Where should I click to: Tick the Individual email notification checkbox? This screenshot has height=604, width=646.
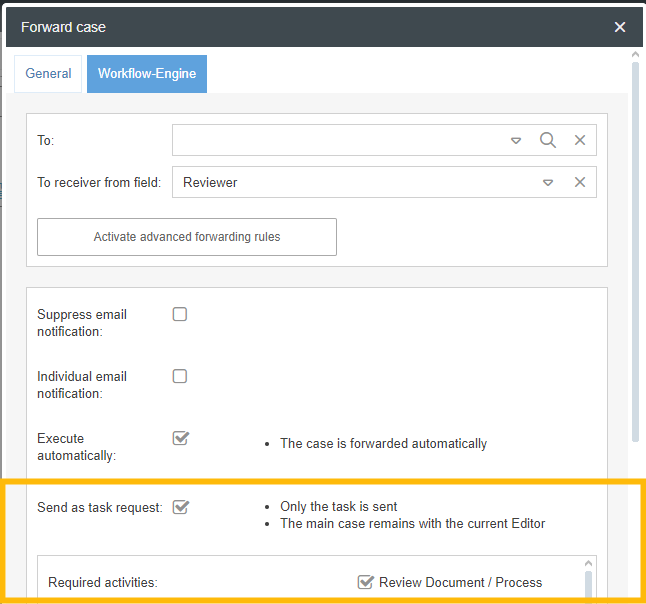[x=180, y=376]
